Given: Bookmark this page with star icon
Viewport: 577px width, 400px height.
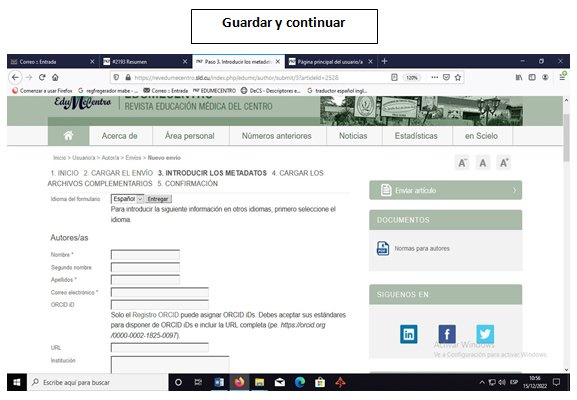Looking at the screenshot, I should 458,77.
